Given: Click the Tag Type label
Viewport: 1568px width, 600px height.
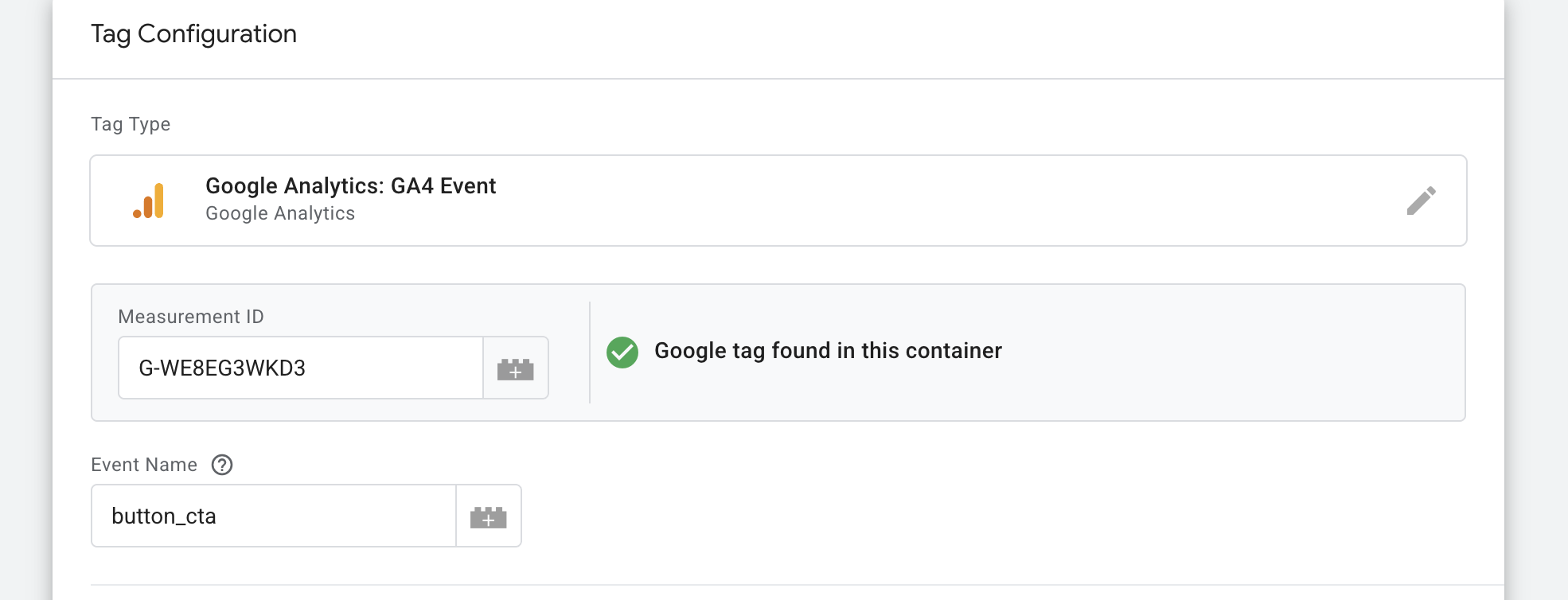Looking at the screenshot, I should (131, 124).
